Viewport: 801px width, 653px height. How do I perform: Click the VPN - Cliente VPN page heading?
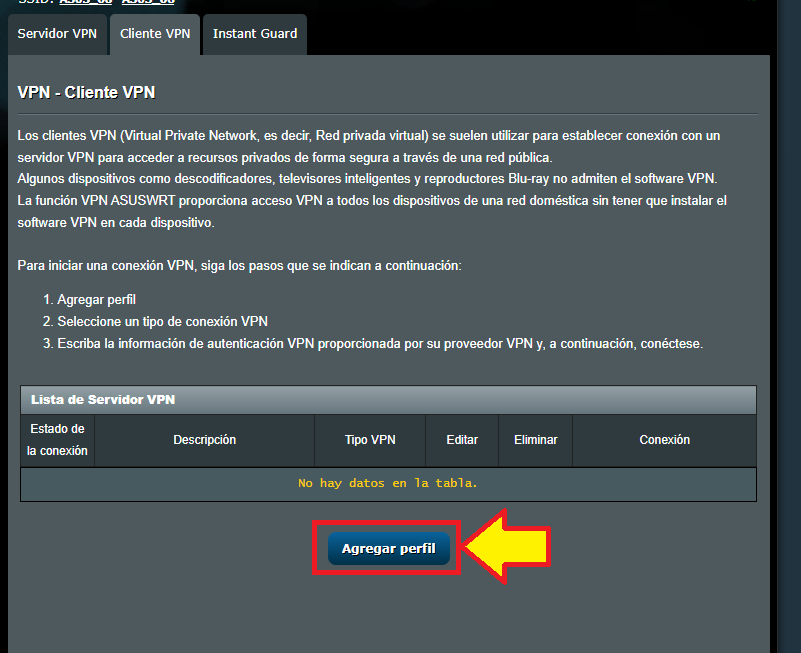tap(87, 93)
